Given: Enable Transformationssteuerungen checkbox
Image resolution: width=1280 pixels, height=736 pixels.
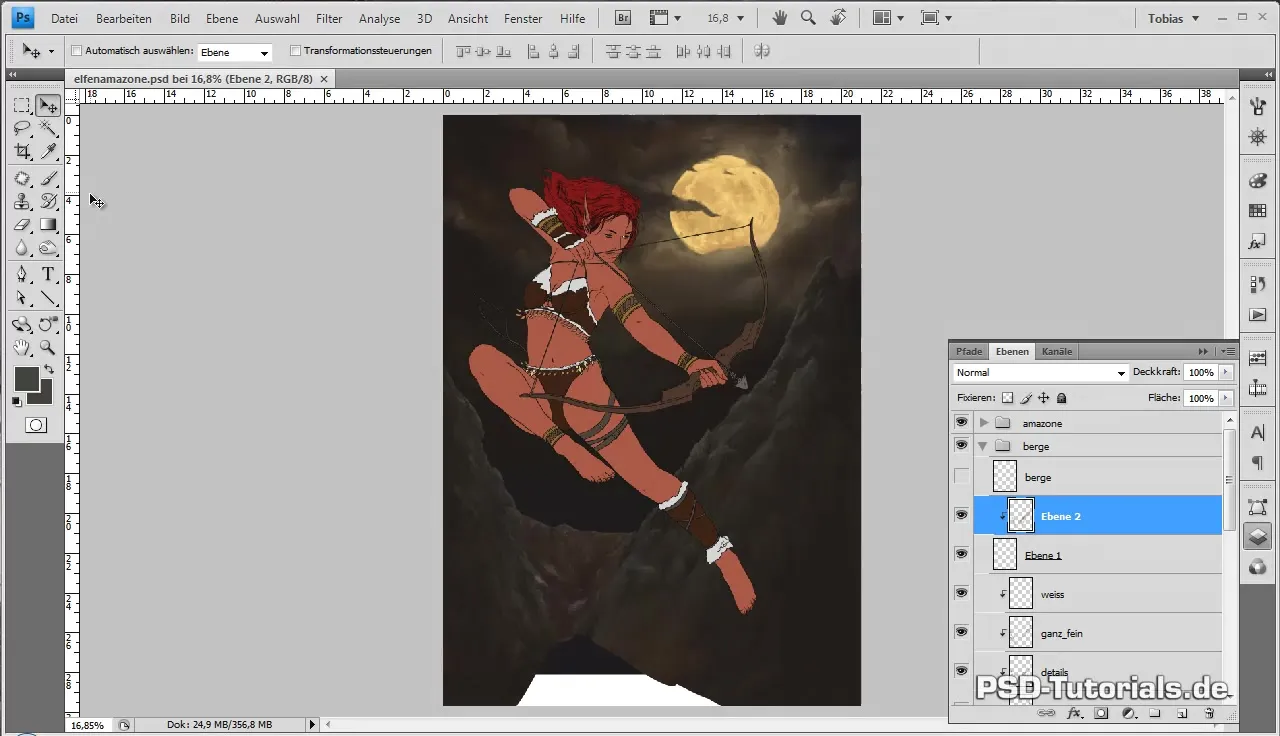Looking at the screenshot, I should tap(295, 51).
